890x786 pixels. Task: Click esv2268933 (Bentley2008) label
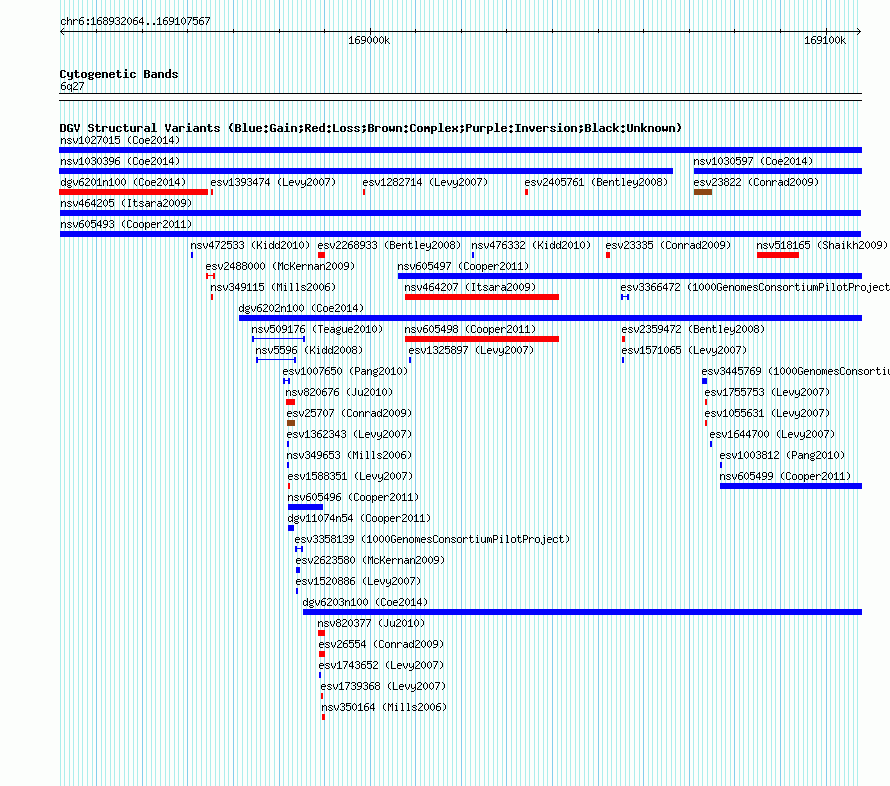389,245
